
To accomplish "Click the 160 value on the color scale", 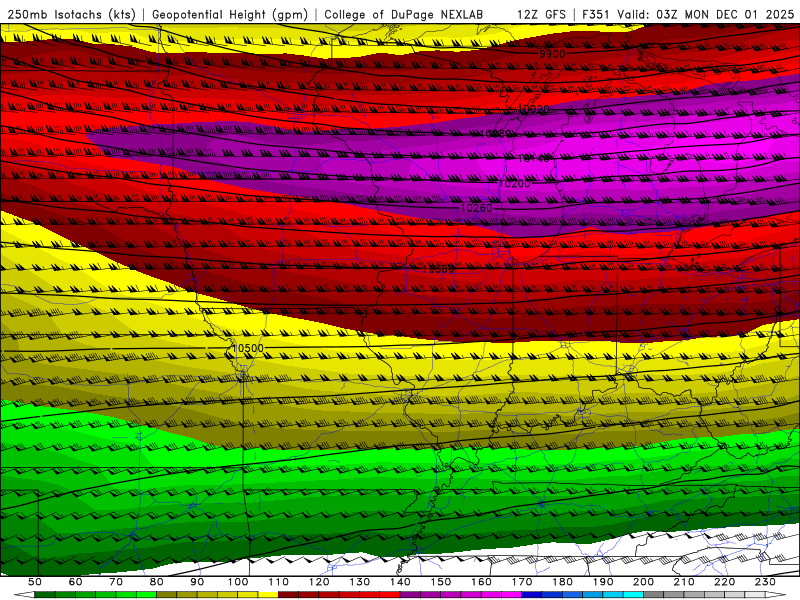I will click(481, 582).
